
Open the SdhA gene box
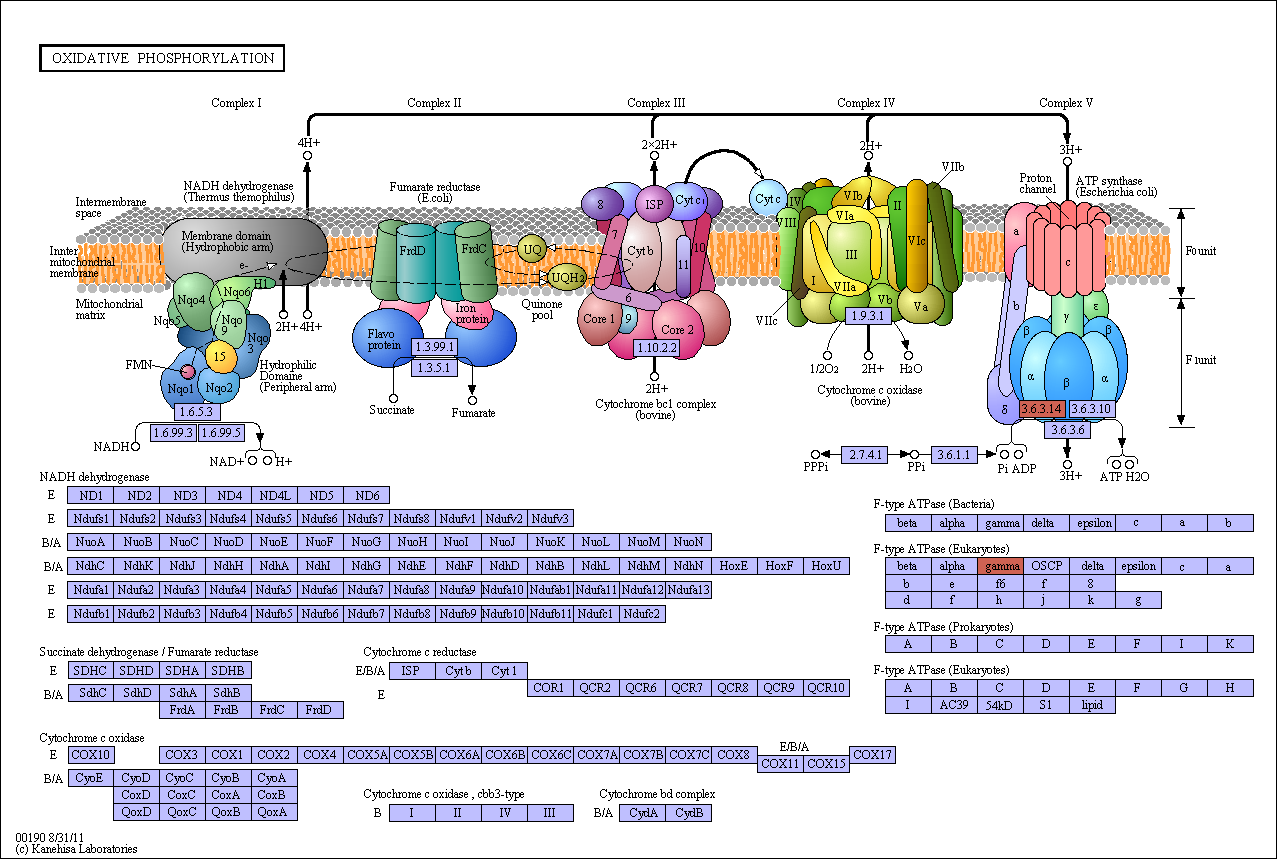click(183, 692)
